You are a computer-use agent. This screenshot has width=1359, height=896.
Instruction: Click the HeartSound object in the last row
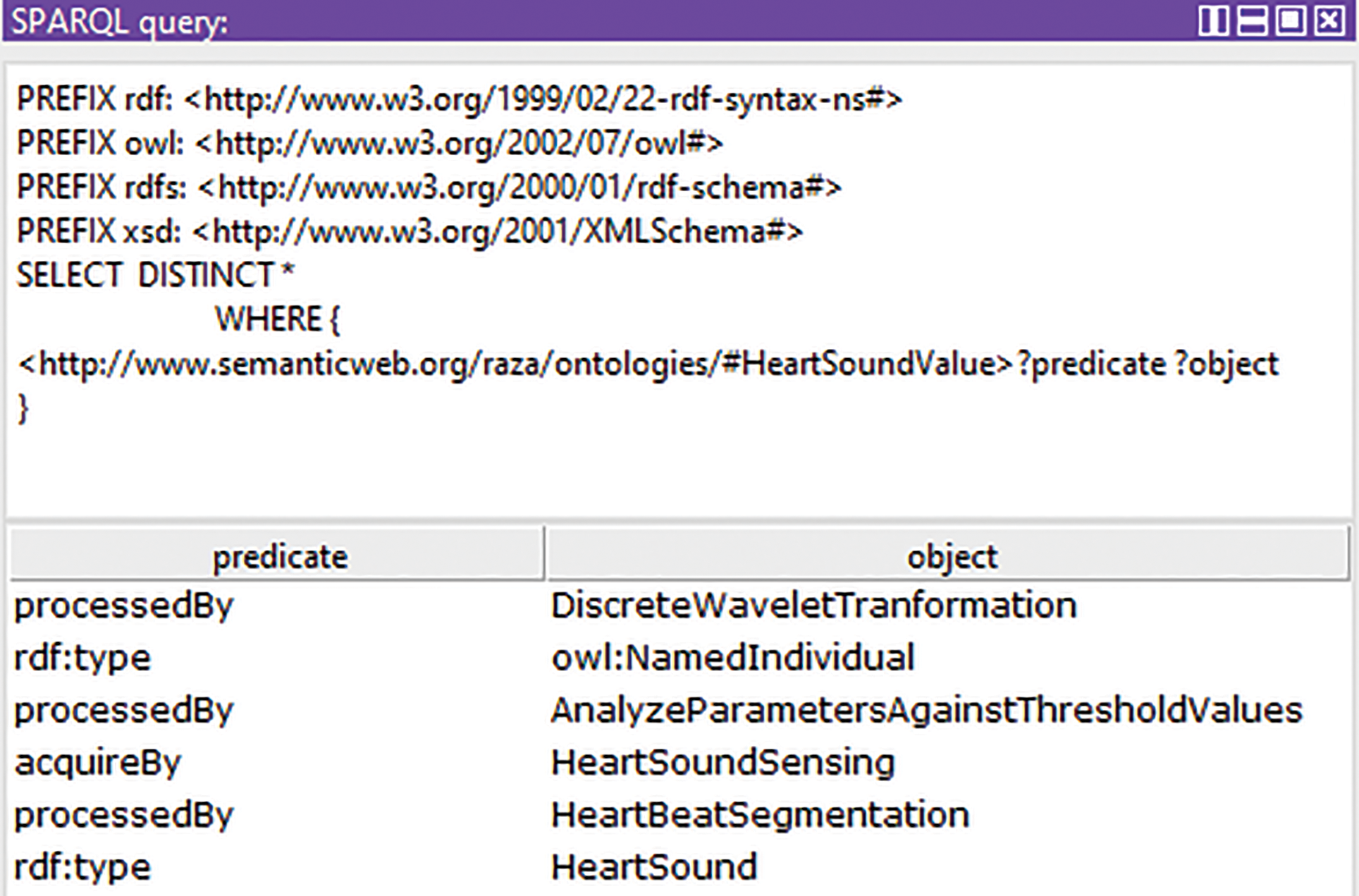point(653,867)
